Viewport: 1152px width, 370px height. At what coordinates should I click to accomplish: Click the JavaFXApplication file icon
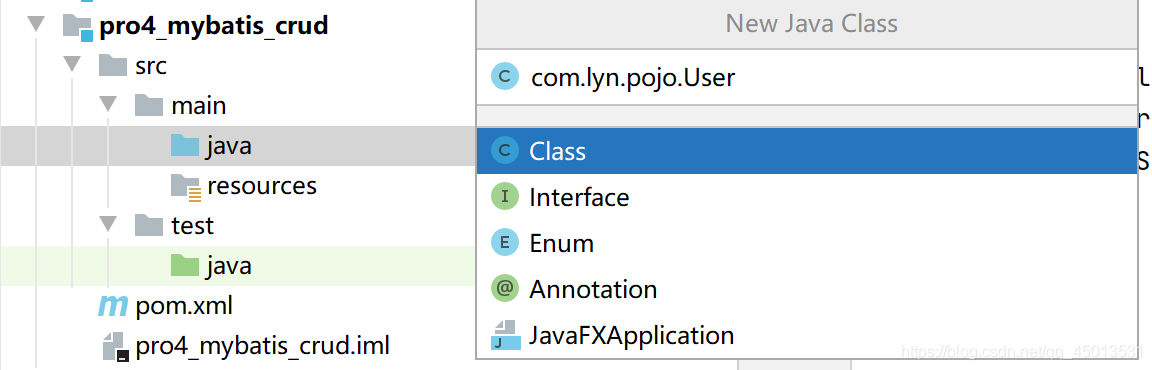[x=505, y=335]
